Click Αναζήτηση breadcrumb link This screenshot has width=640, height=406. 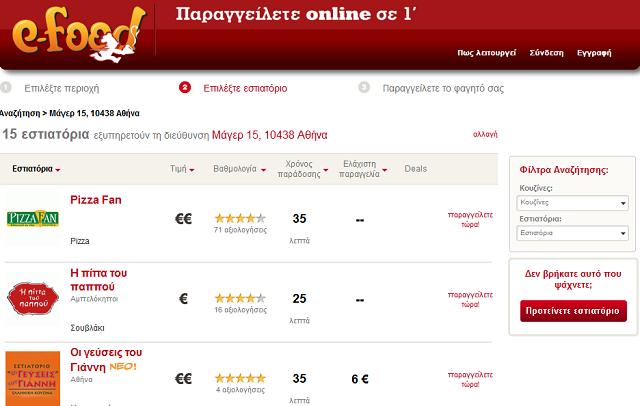(x=20, y=113)
